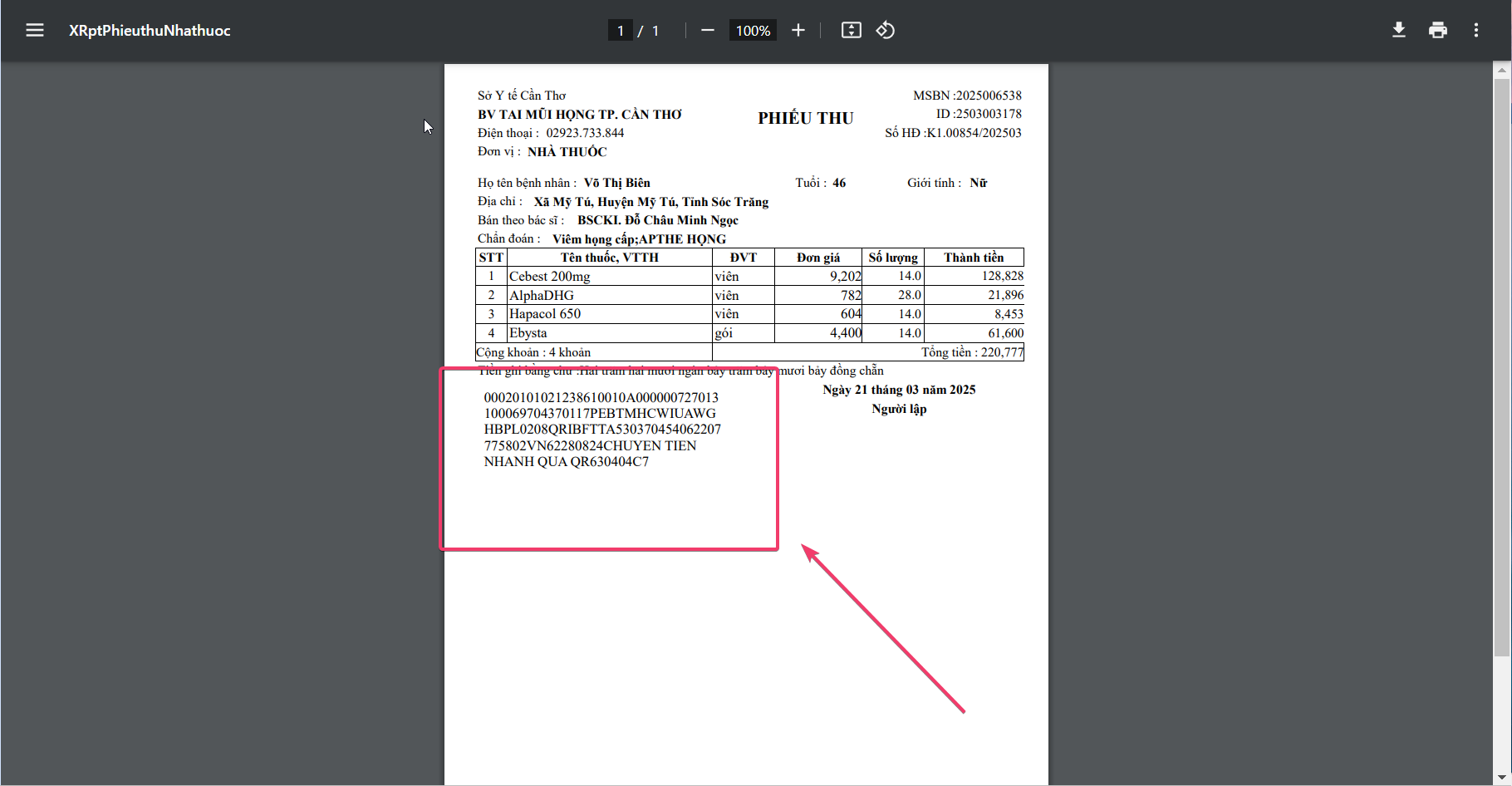This screenshot has width=1512, height=786.
Task: Click the page number input field
Action: (620, 31)
